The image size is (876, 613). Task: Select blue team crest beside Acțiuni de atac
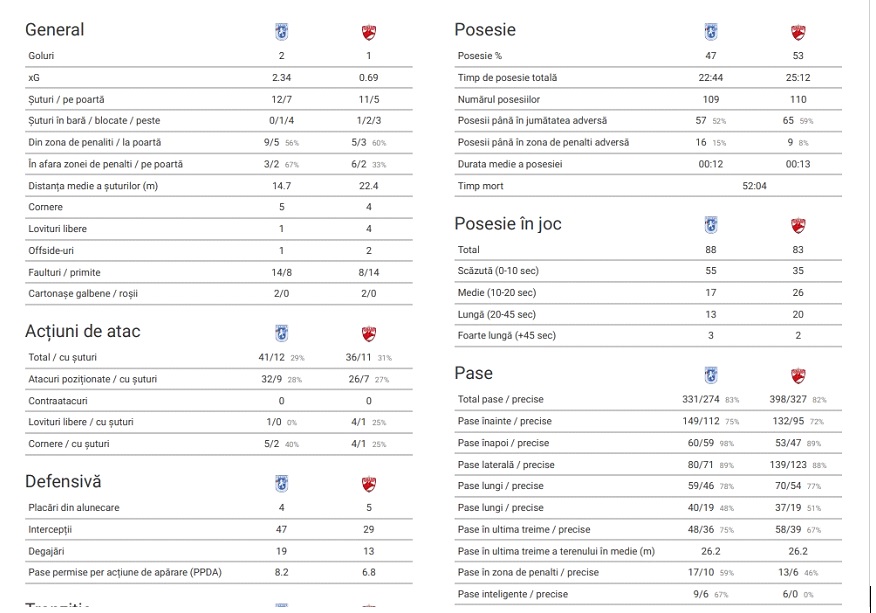[281, 333]
